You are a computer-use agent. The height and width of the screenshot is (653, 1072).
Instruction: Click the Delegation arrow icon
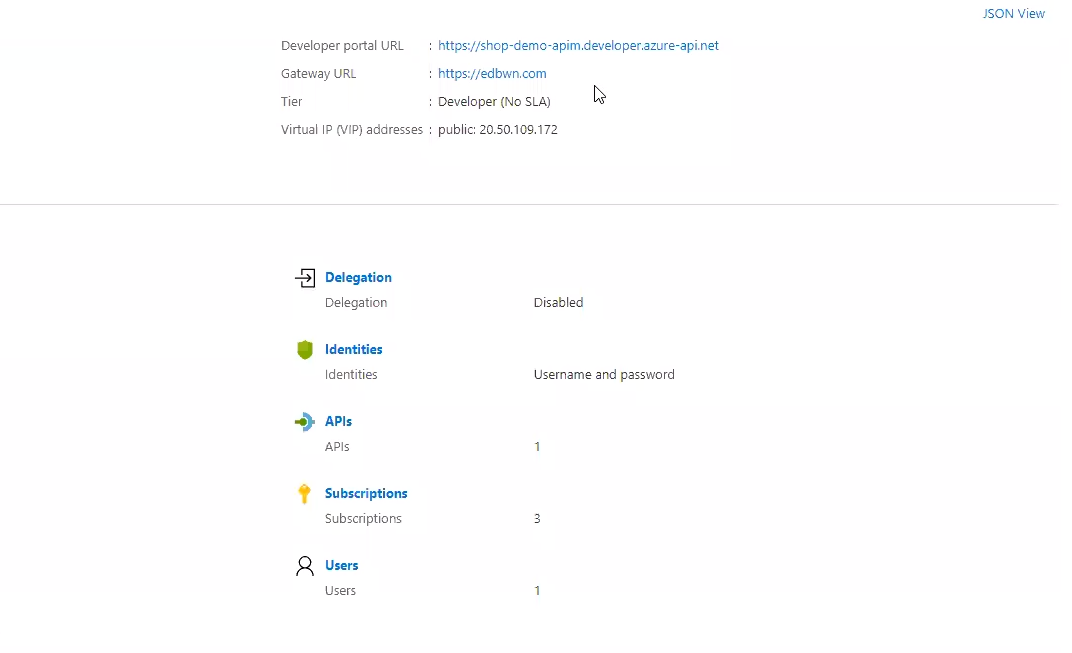pyautogui.click(x=305, y=278)
